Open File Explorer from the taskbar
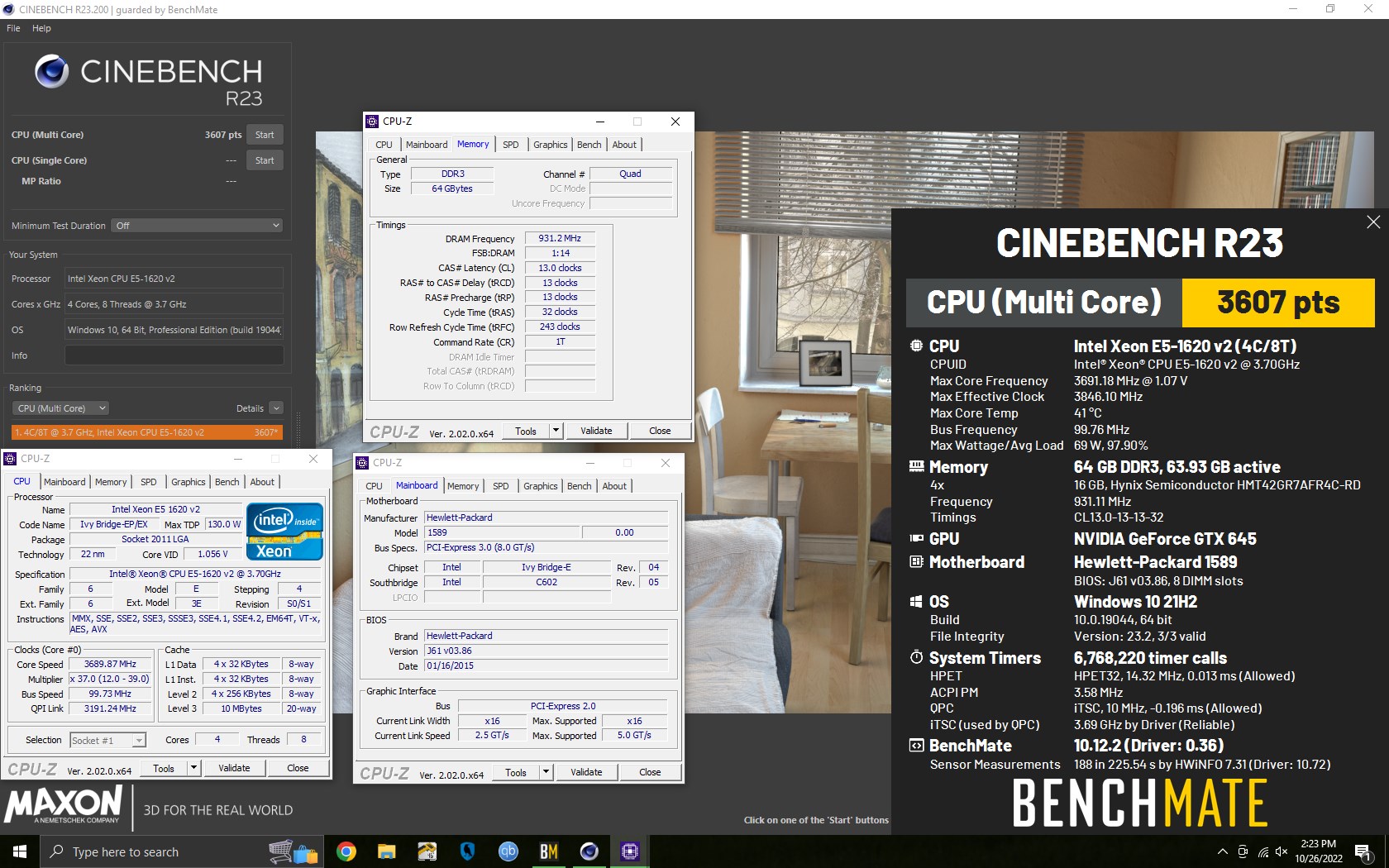1389x868 pixels. pyautogui.click(x=386, y=851)
